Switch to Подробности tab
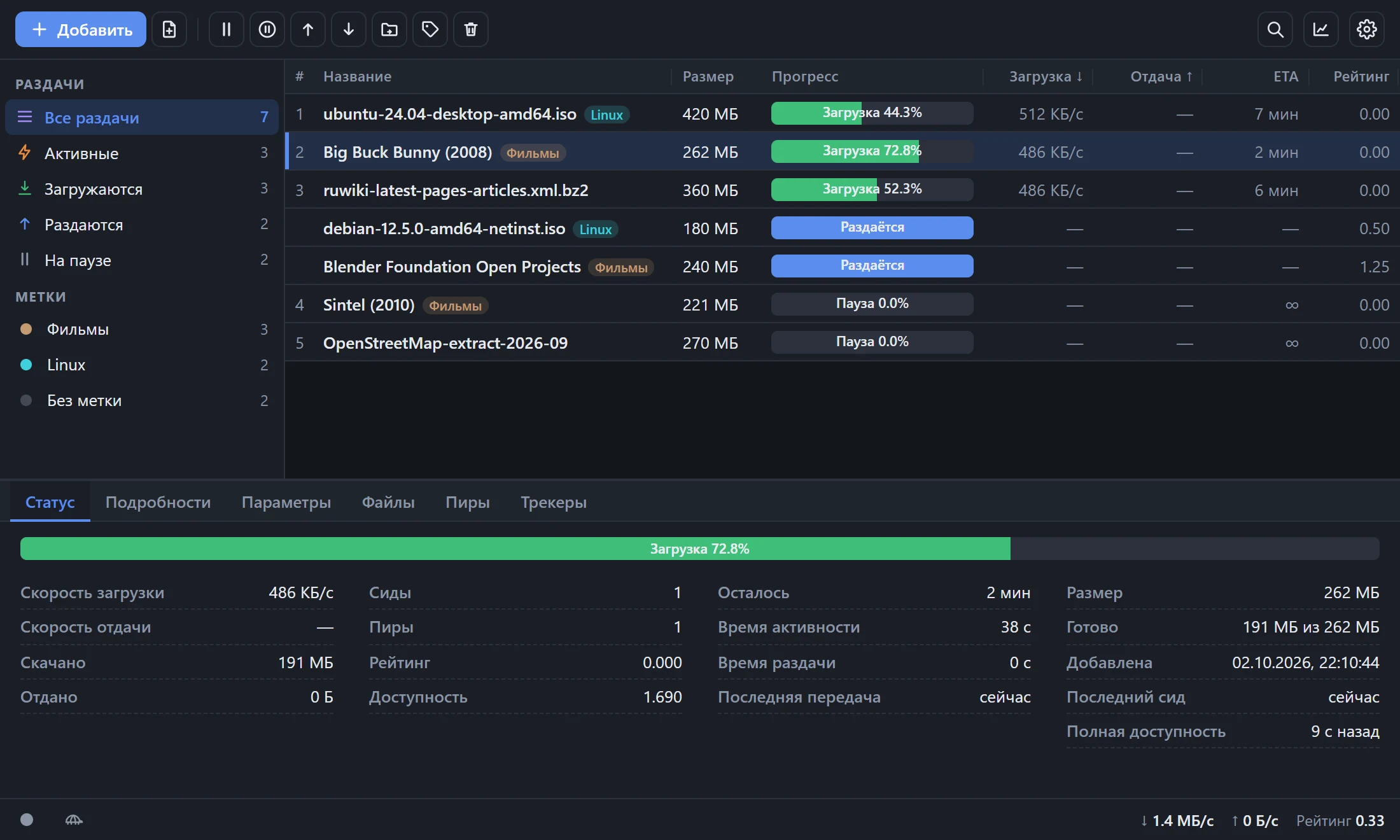The image size is (1400, 840). tap(158, 502)
